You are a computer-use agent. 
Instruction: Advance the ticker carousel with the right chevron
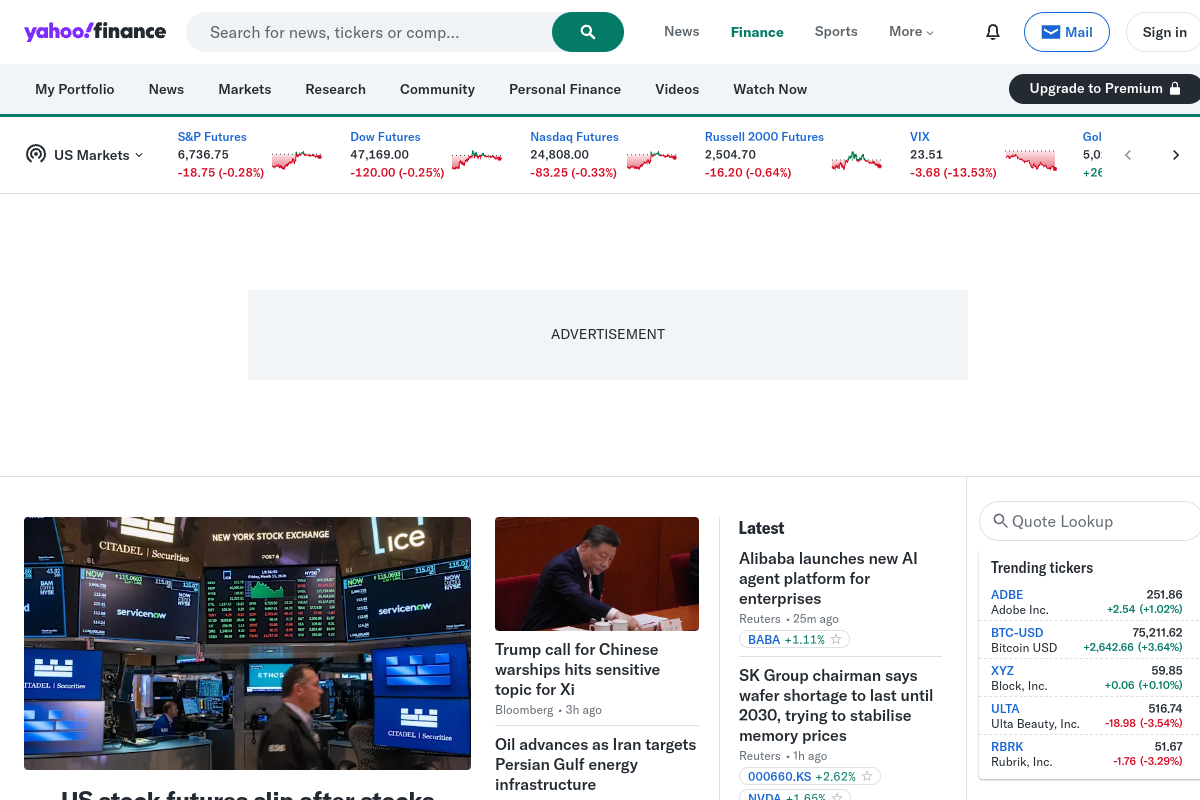(x=1176, y=155)
